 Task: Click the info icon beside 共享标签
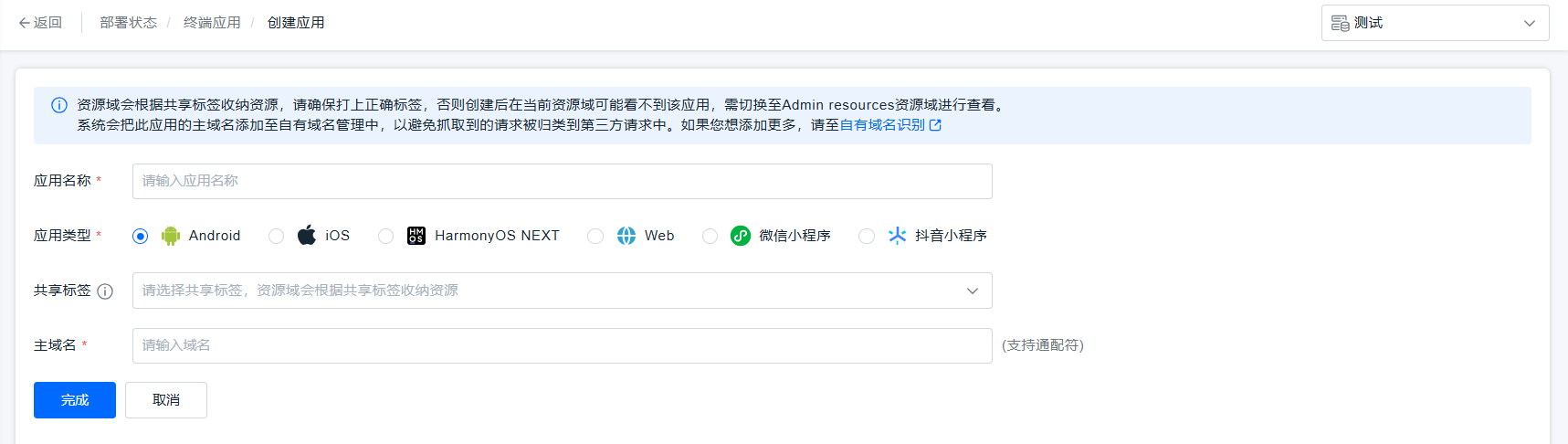tap(105, 291)
